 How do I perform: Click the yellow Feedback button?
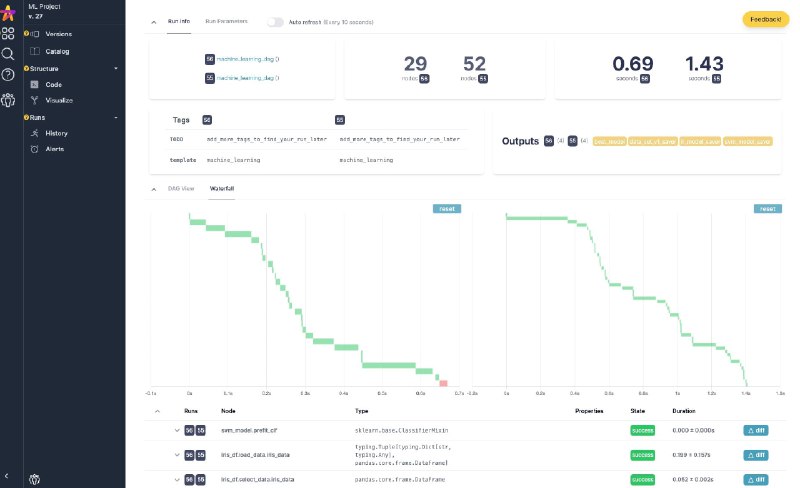click(x=765, y=19)
